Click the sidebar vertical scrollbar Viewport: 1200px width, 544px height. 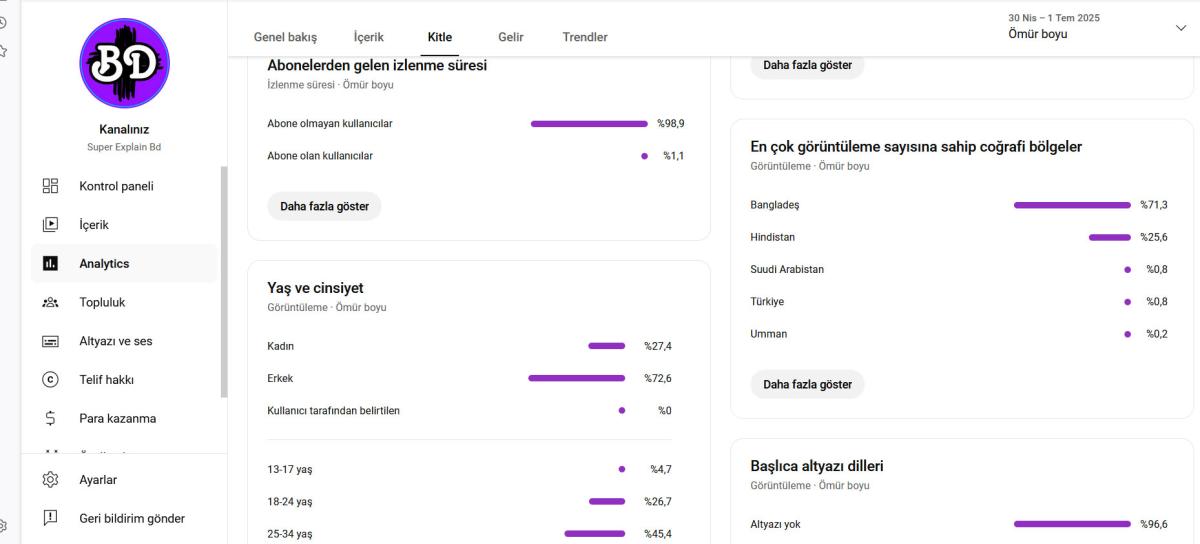[224, 283]
